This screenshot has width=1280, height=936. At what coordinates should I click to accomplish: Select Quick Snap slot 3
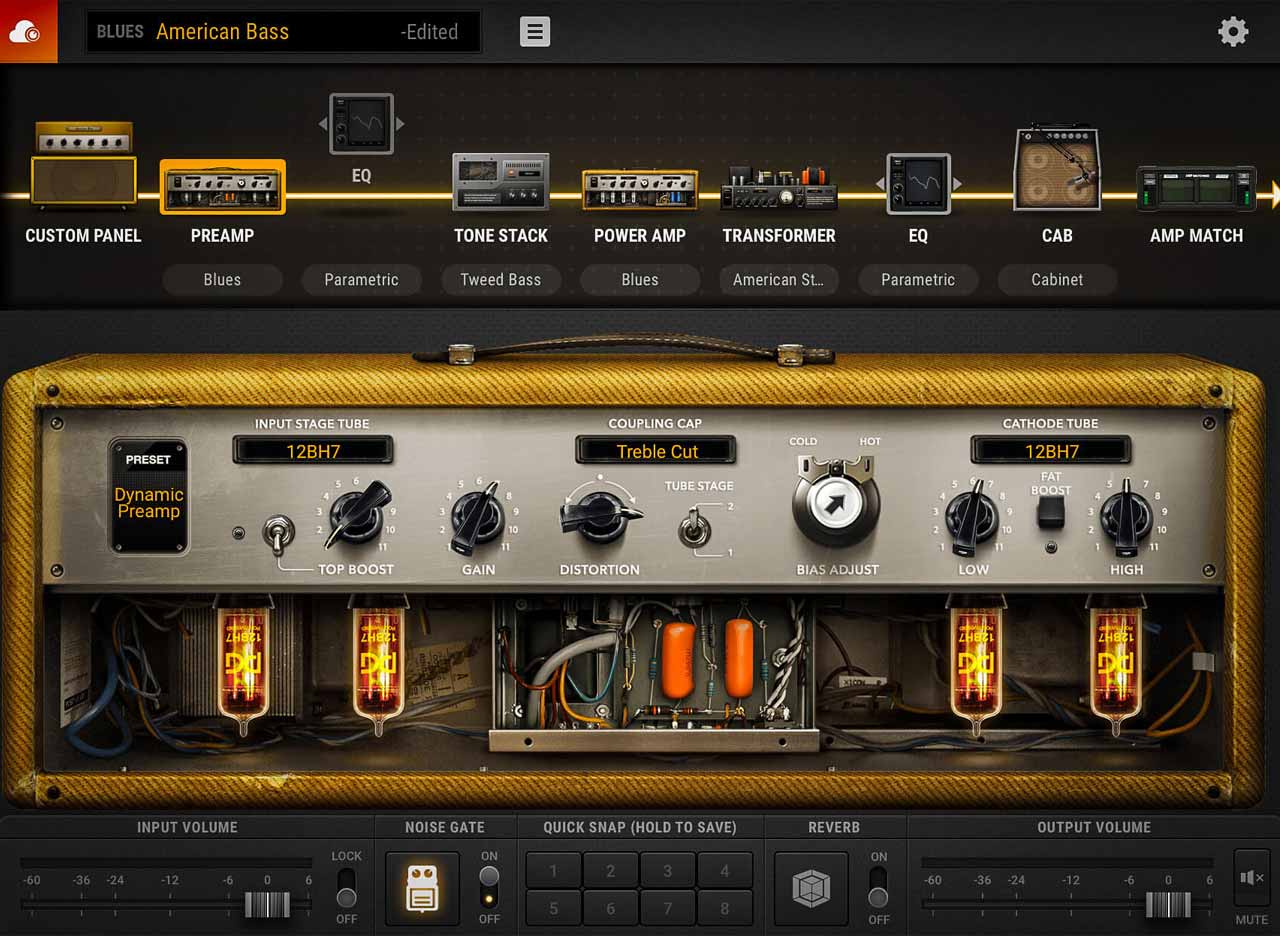click(x=667, y=870)
